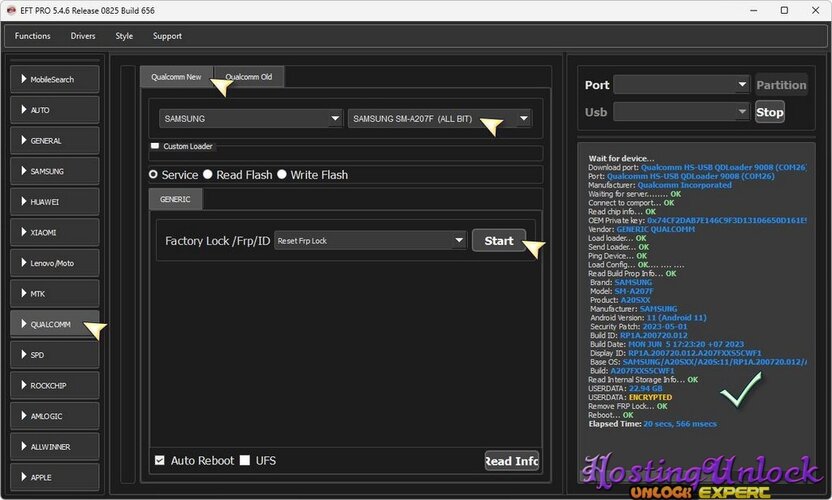Open the ALLWINNER sidebar section
Image resolution: width=832 pixels, height=500 pixels.
pos(54,447)
